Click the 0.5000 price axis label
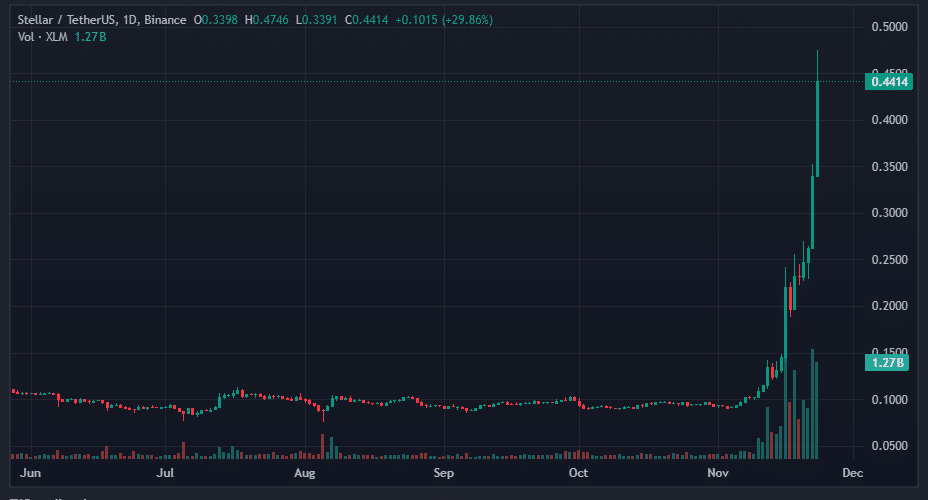 [888, 27]
